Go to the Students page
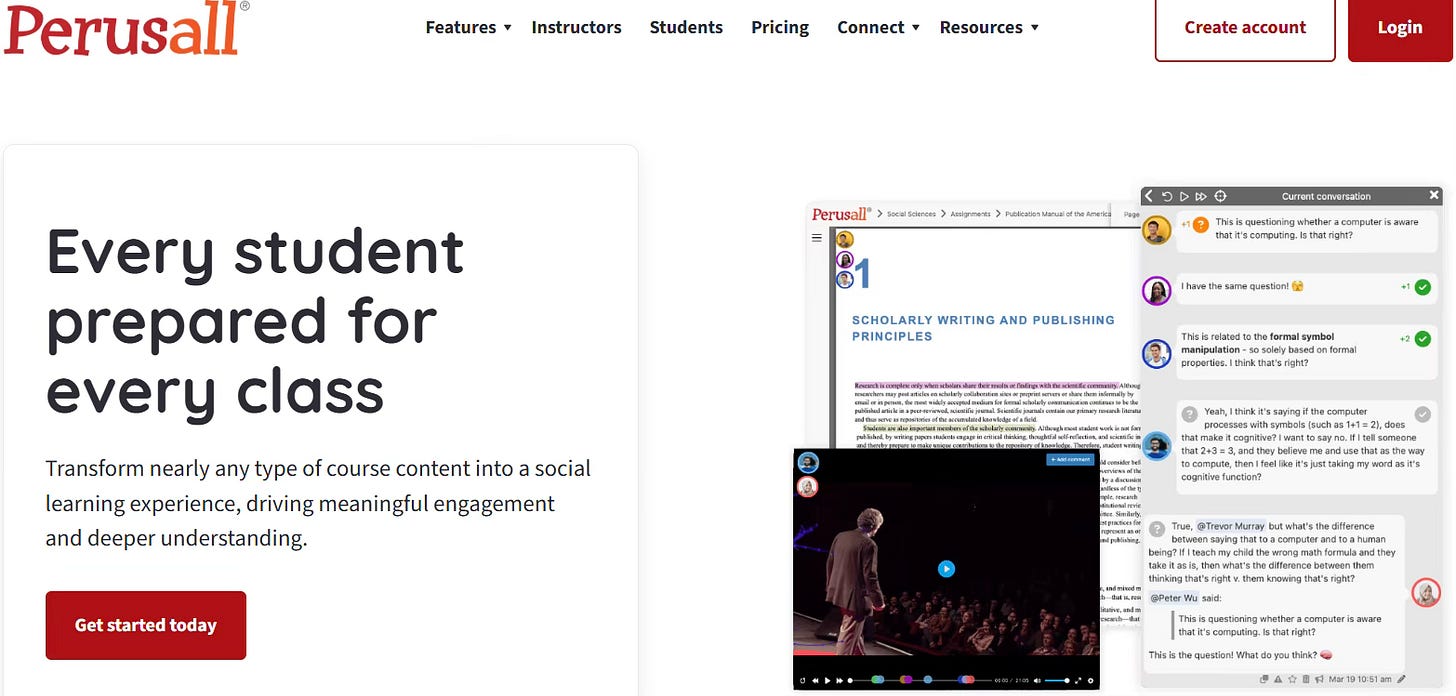 coord(686,27)
